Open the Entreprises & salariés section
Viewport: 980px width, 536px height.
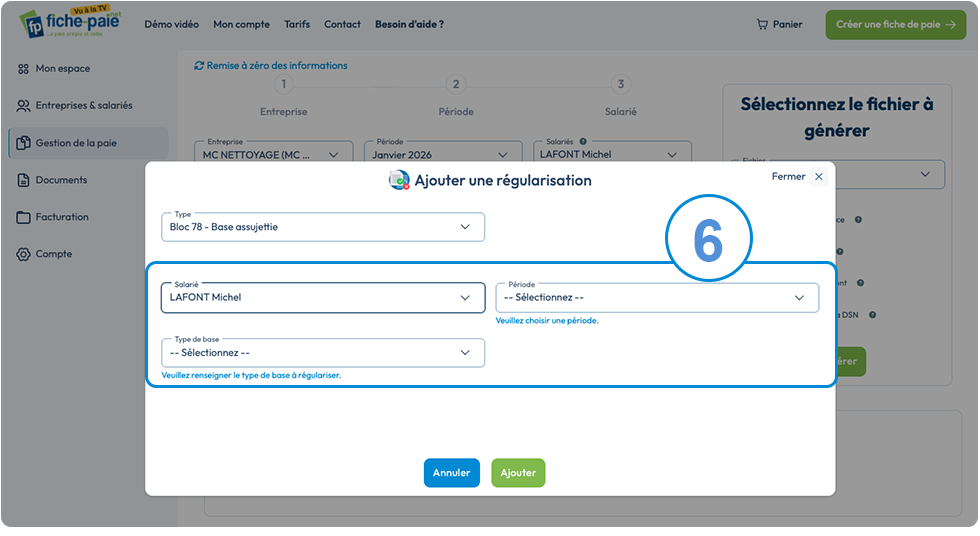click(75, 106)
